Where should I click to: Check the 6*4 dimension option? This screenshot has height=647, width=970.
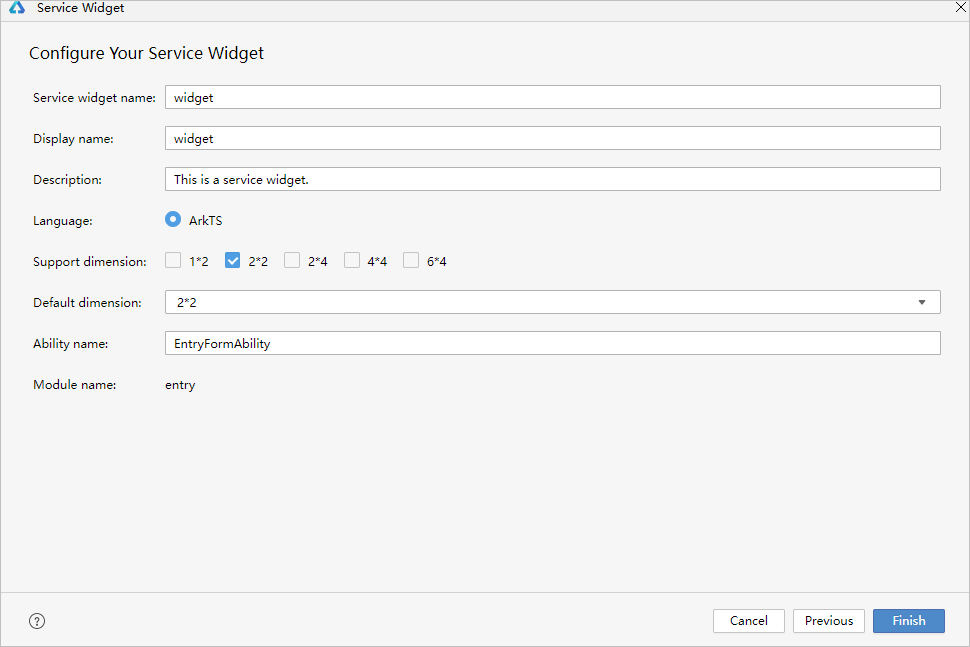point(411,261)
